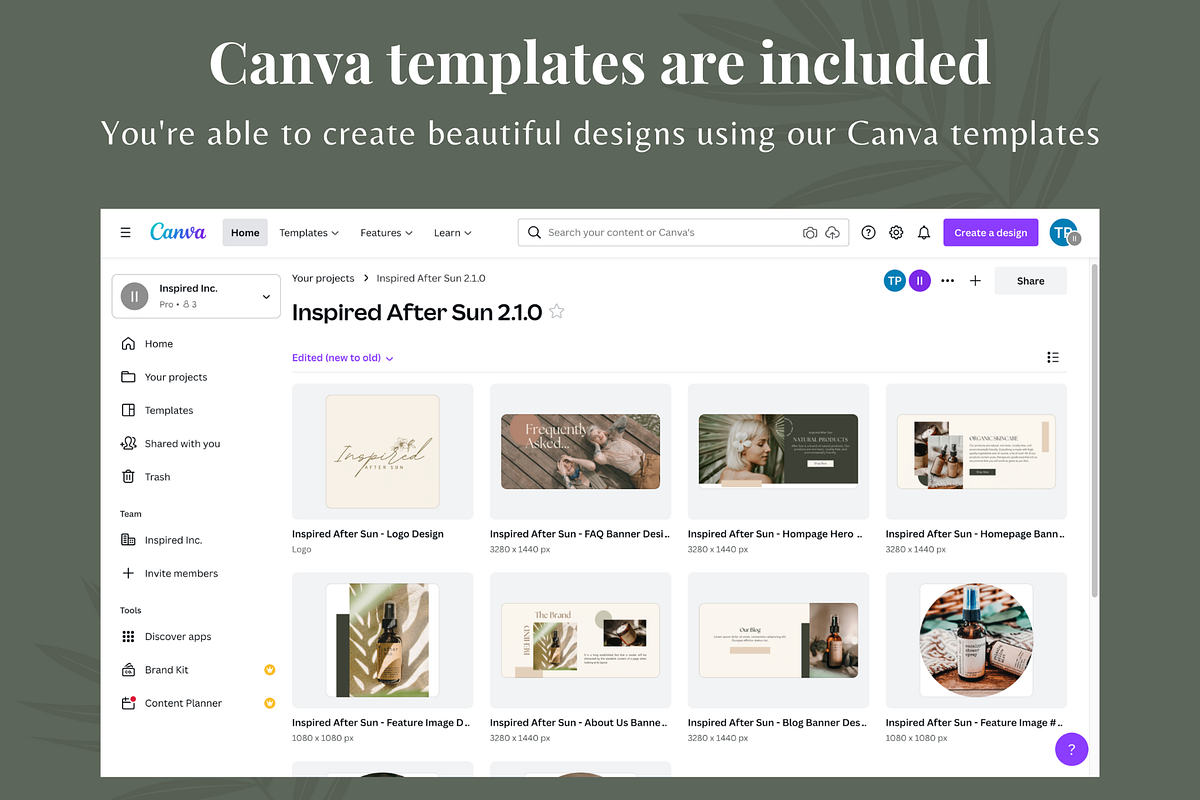Open the help question mark icon

tap(868, 232)
